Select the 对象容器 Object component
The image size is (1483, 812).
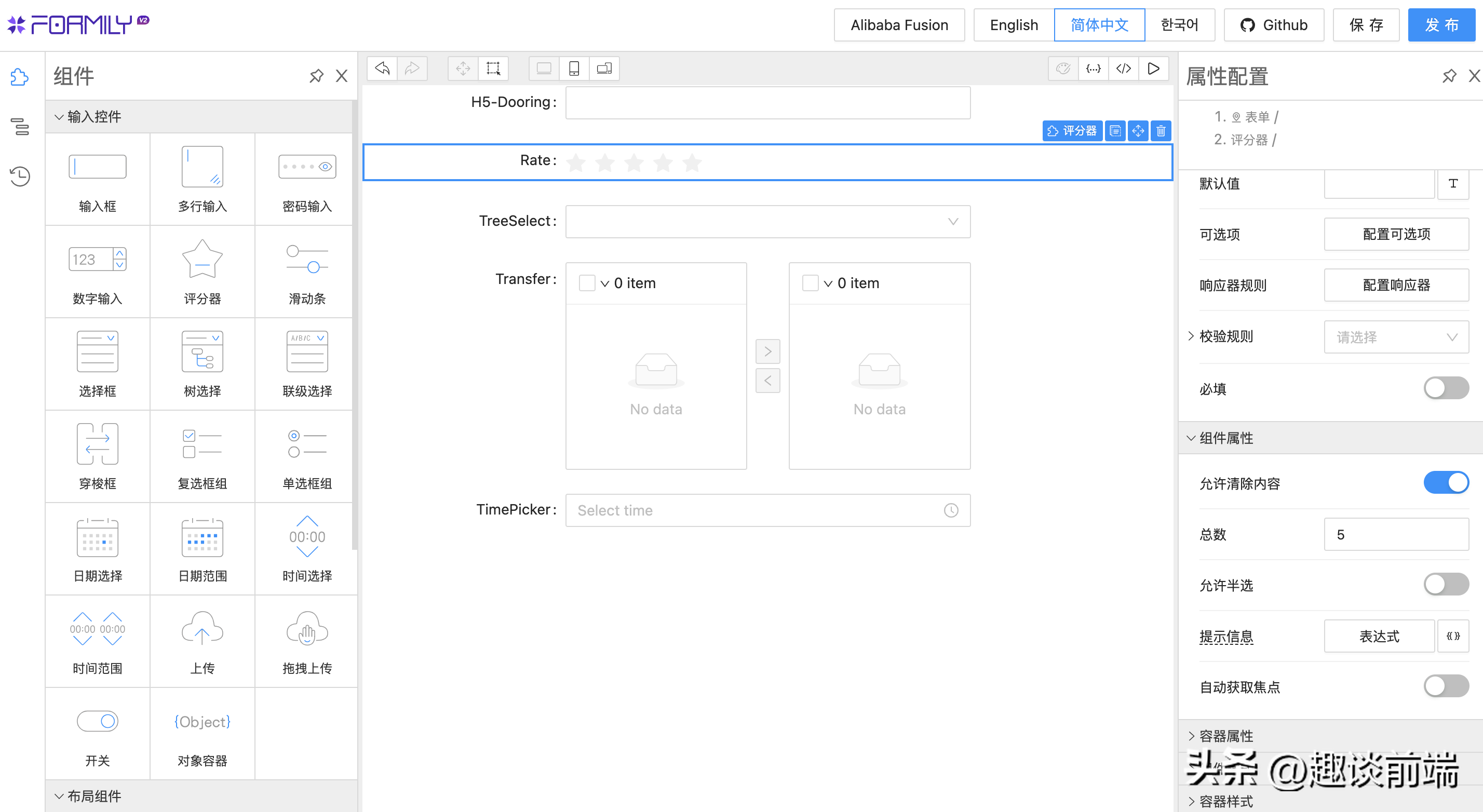tap(202, 734)
